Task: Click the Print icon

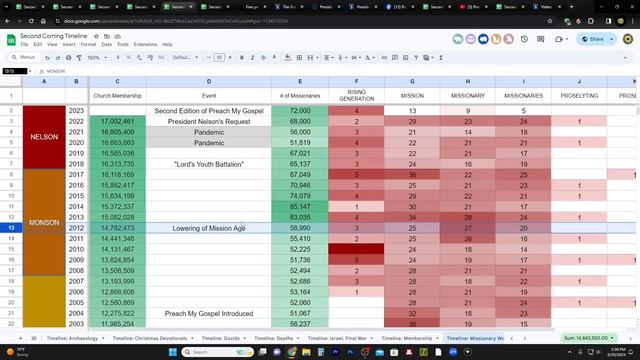Action: coord(69,58)
